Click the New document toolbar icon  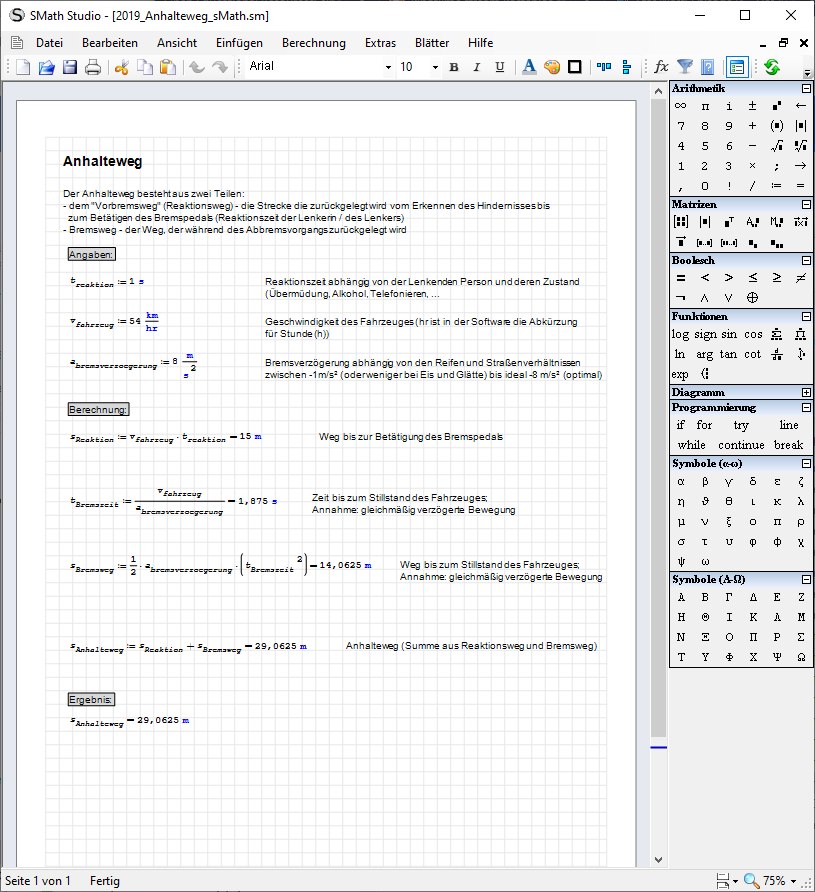pyautogui.click(x=23, y=67)
